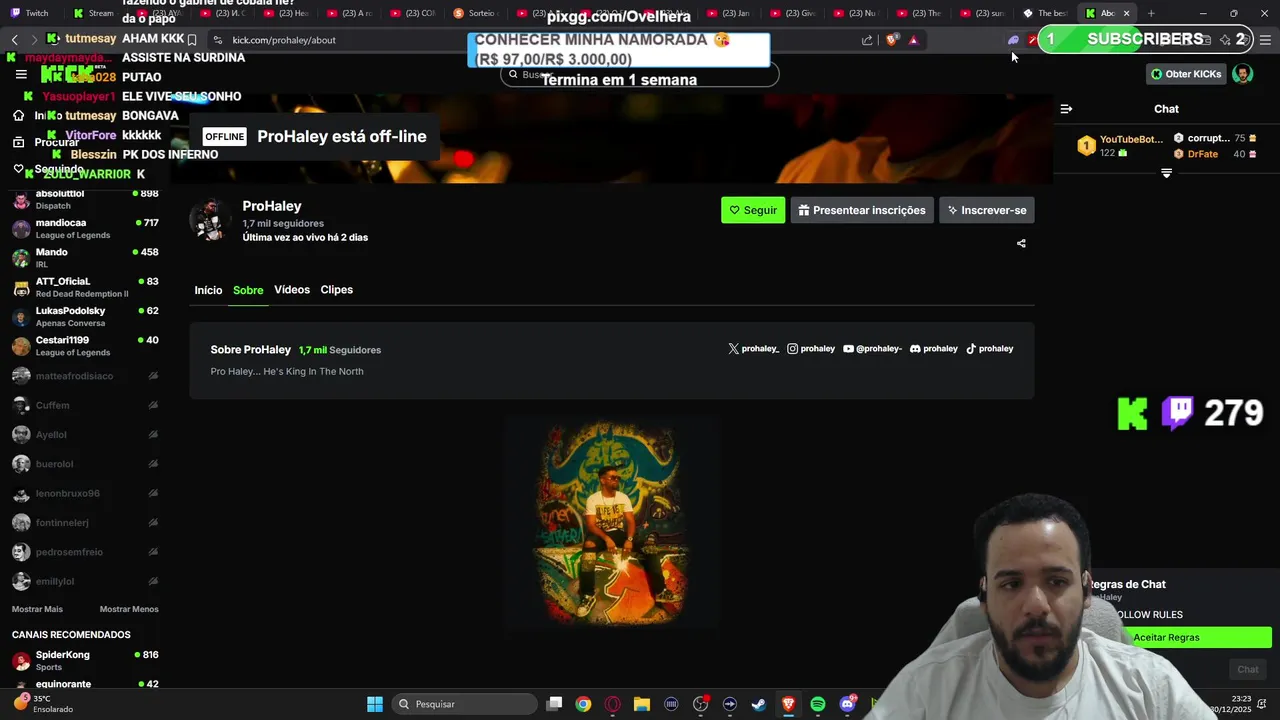Open a new browser tab
This screenshot has height=720, width=1280.
pyautogui.click(x=1151, y=13)
